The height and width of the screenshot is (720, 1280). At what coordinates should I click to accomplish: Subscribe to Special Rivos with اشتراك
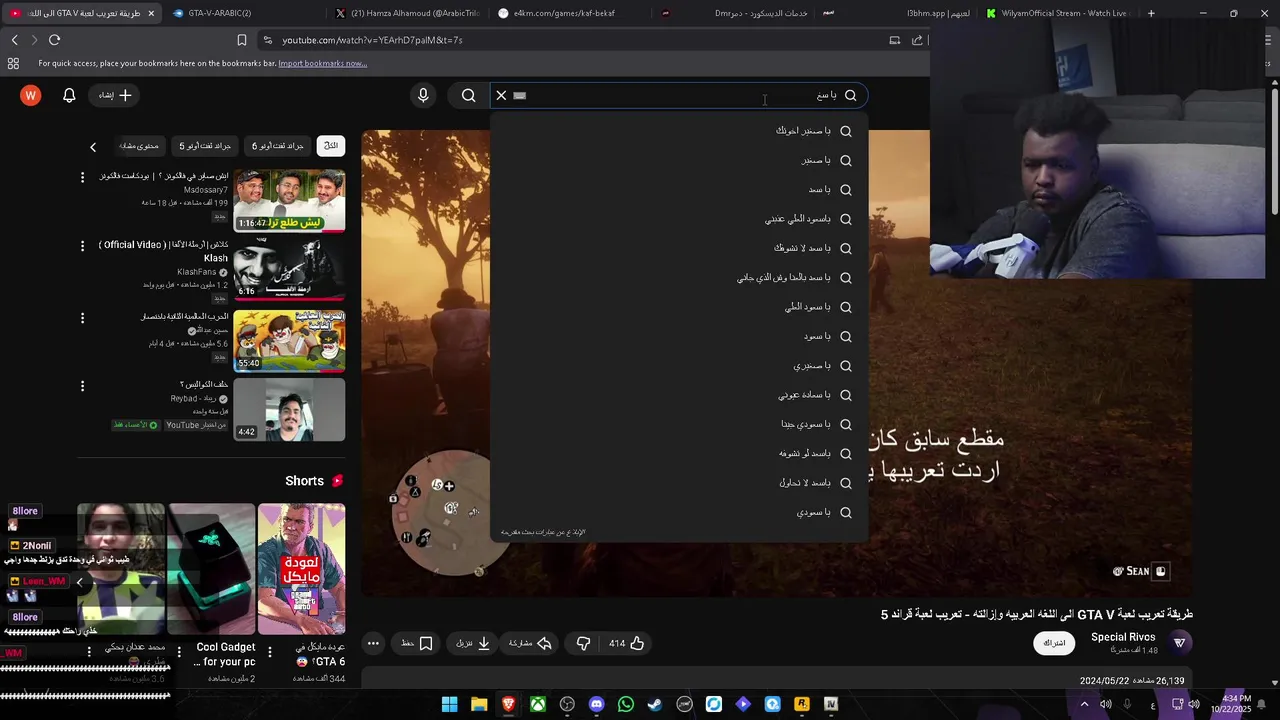click(x=1055, y=643)
